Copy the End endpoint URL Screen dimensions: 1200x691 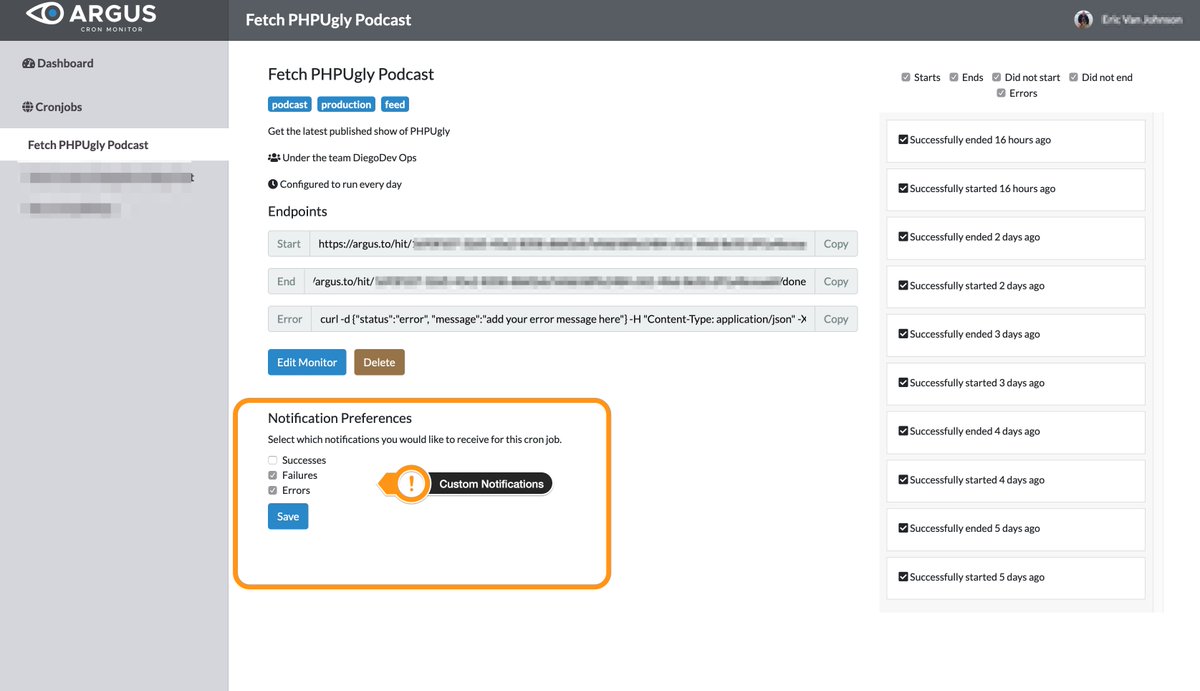[836, 282]
